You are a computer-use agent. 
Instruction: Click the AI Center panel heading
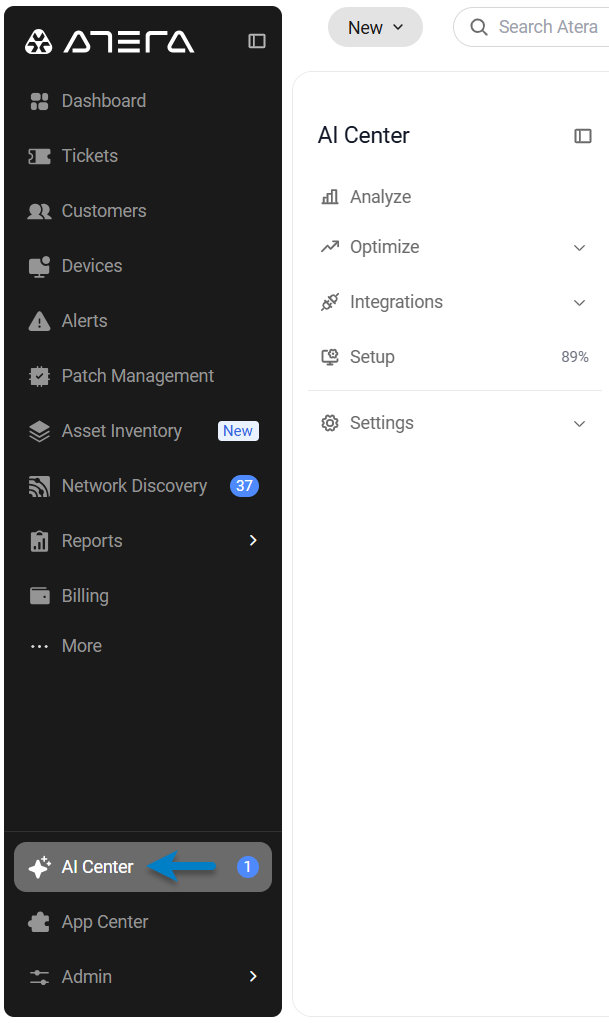(x=364, y=136)
